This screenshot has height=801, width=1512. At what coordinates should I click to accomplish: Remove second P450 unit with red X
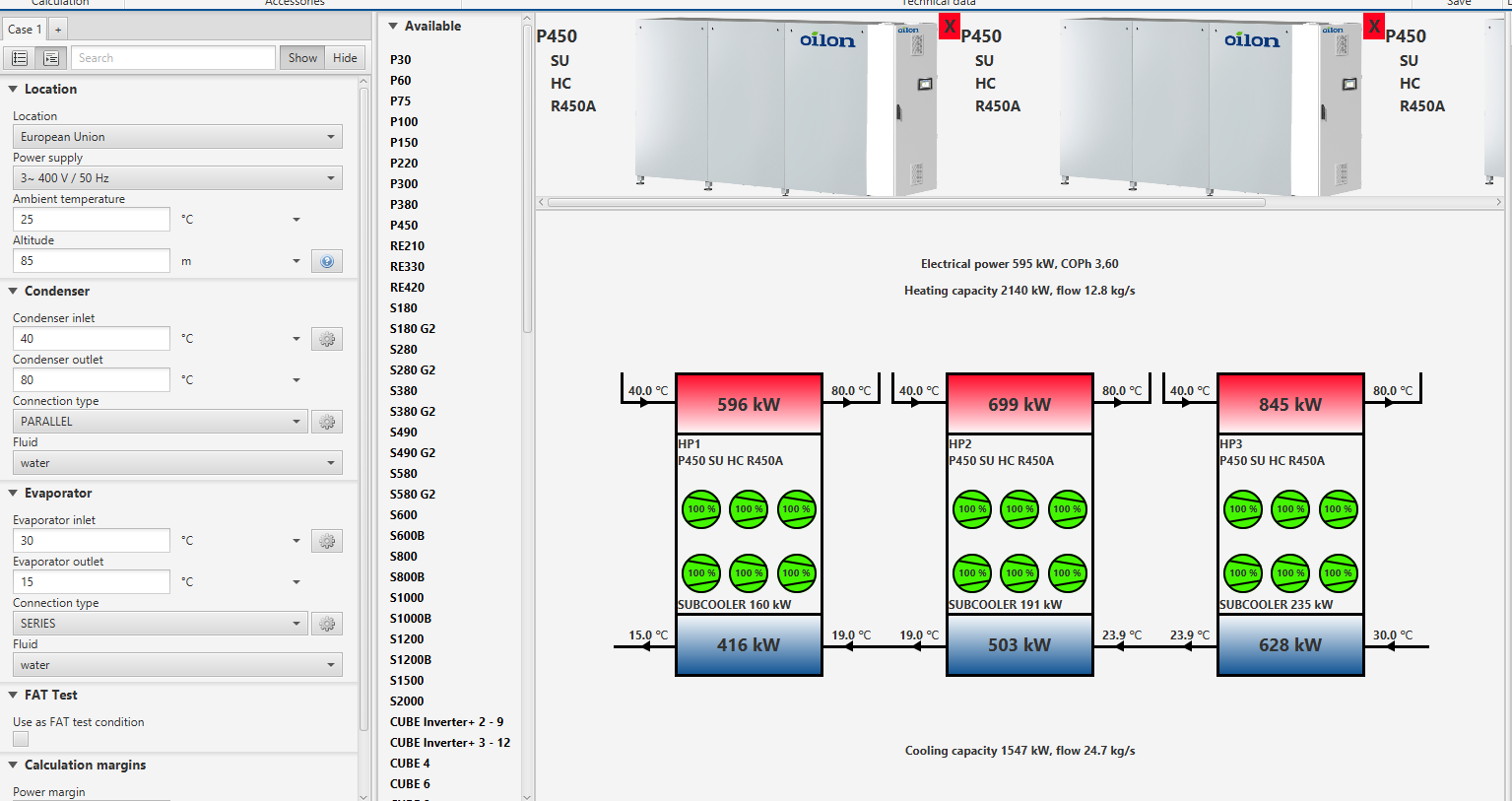(1374, 27)
